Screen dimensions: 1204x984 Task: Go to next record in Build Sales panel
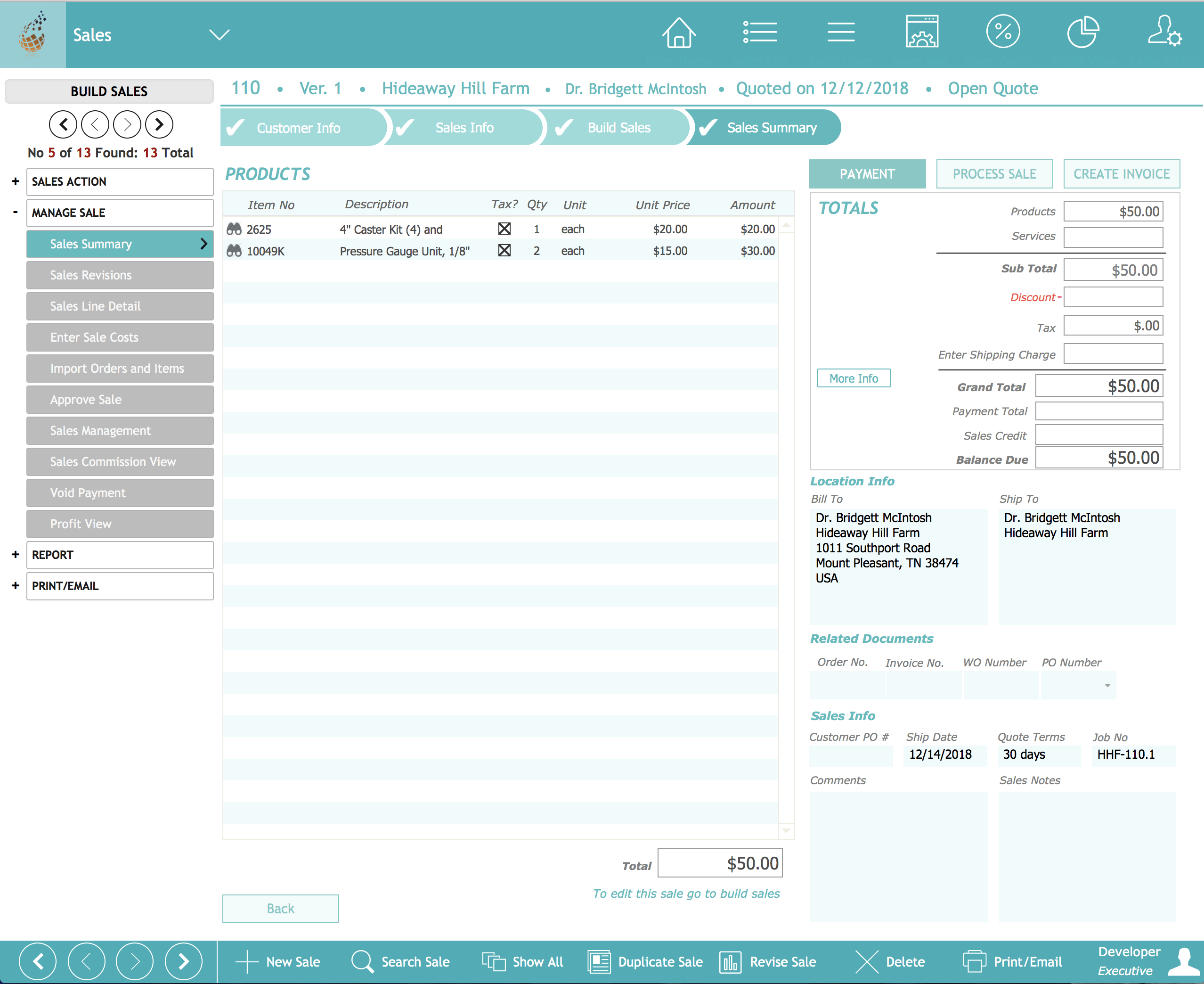pos(127,124)
